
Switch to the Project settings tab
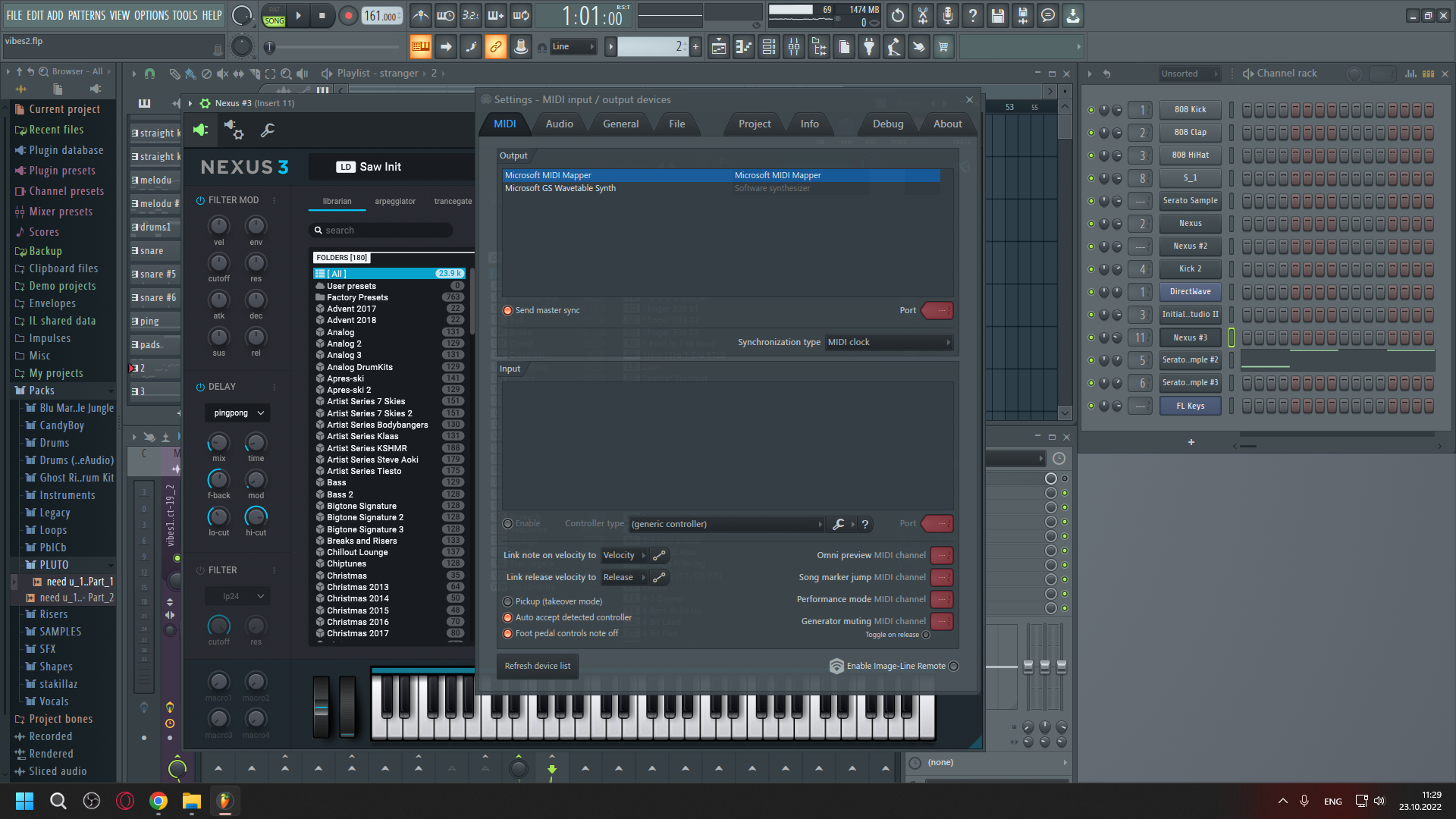[x=755, y=124]
